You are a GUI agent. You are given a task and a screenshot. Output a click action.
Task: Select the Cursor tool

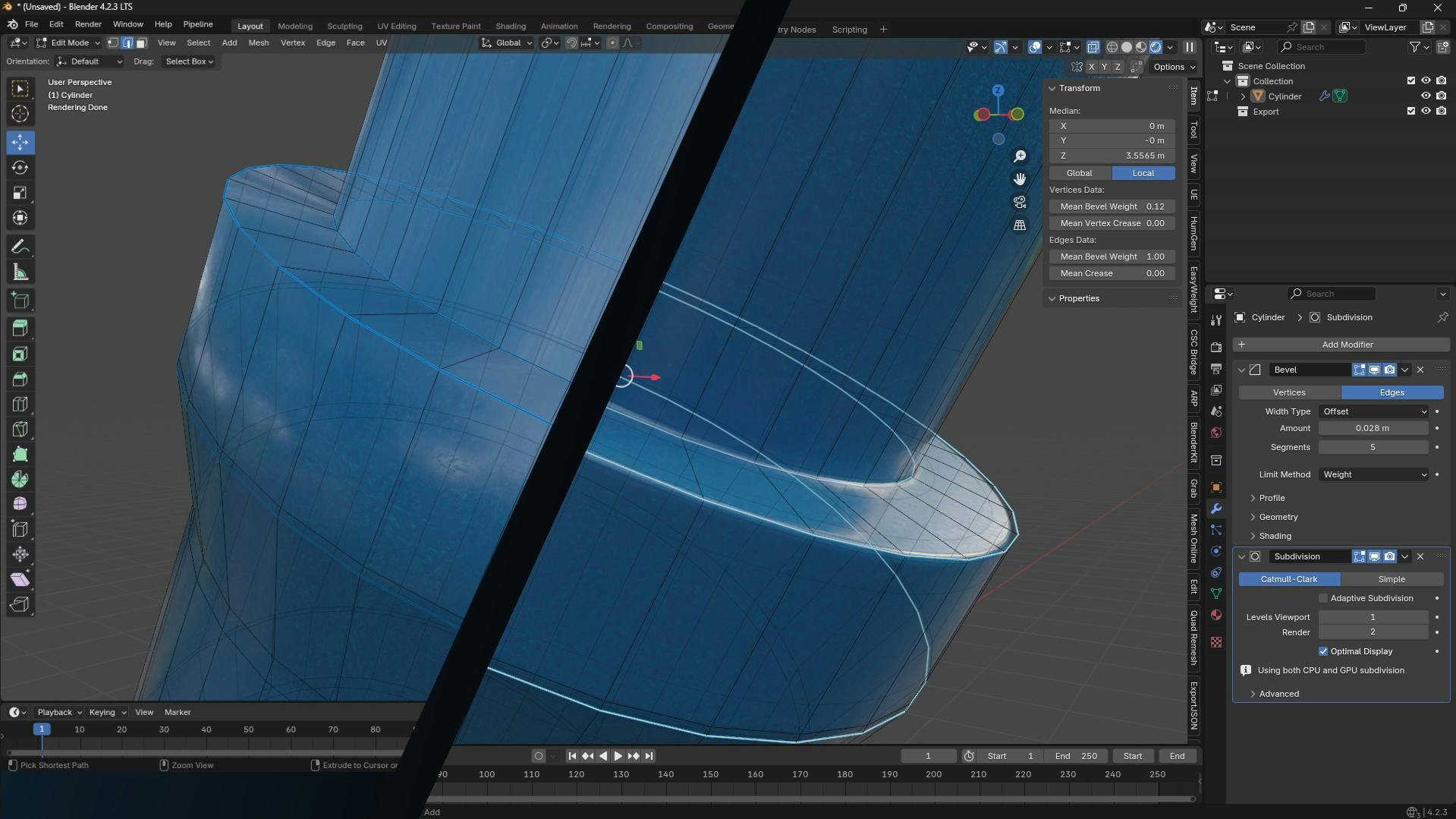pyautogui.click(x=20, y=114)
